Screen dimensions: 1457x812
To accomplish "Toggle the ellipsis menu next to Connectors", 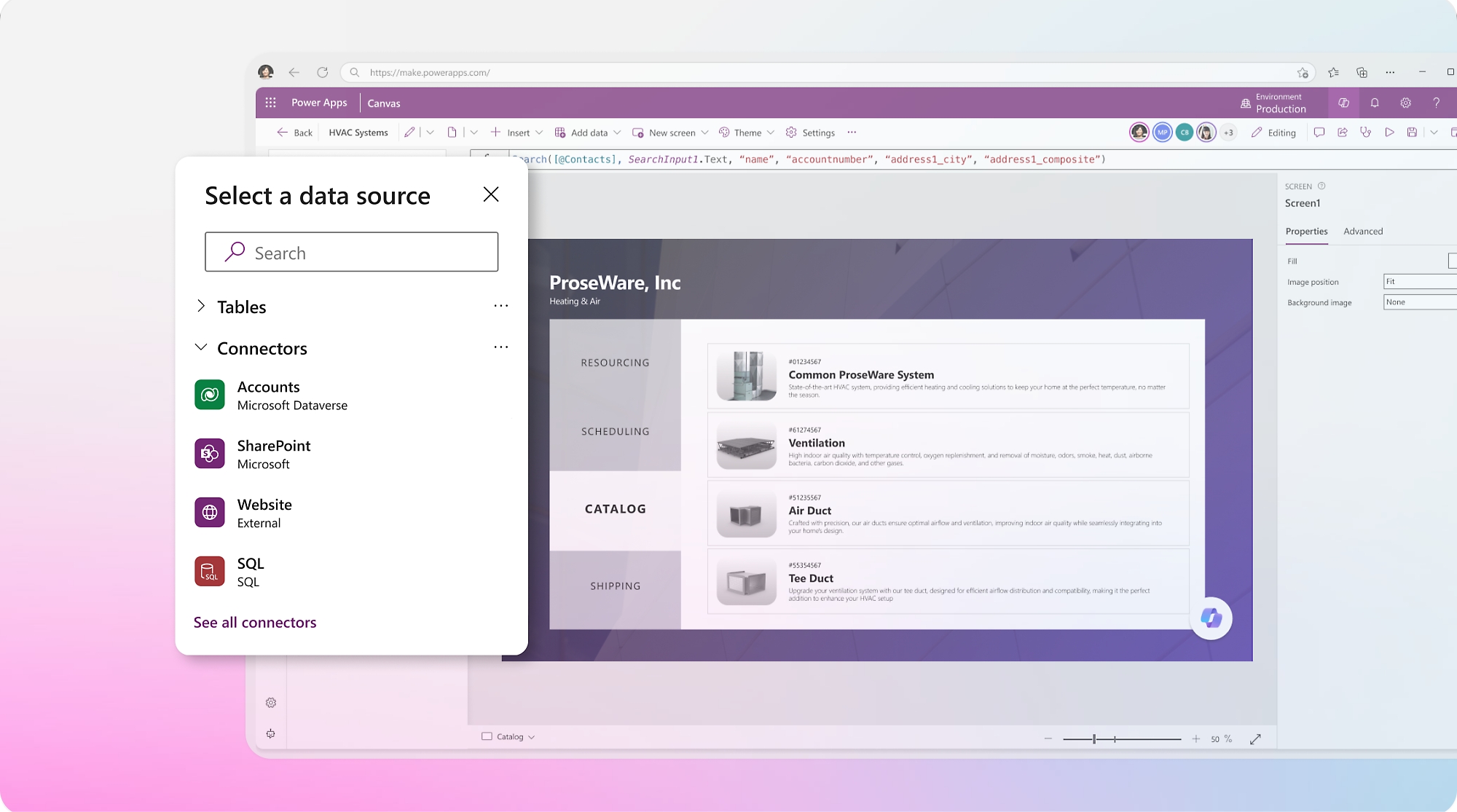I will tap(500, 348).
